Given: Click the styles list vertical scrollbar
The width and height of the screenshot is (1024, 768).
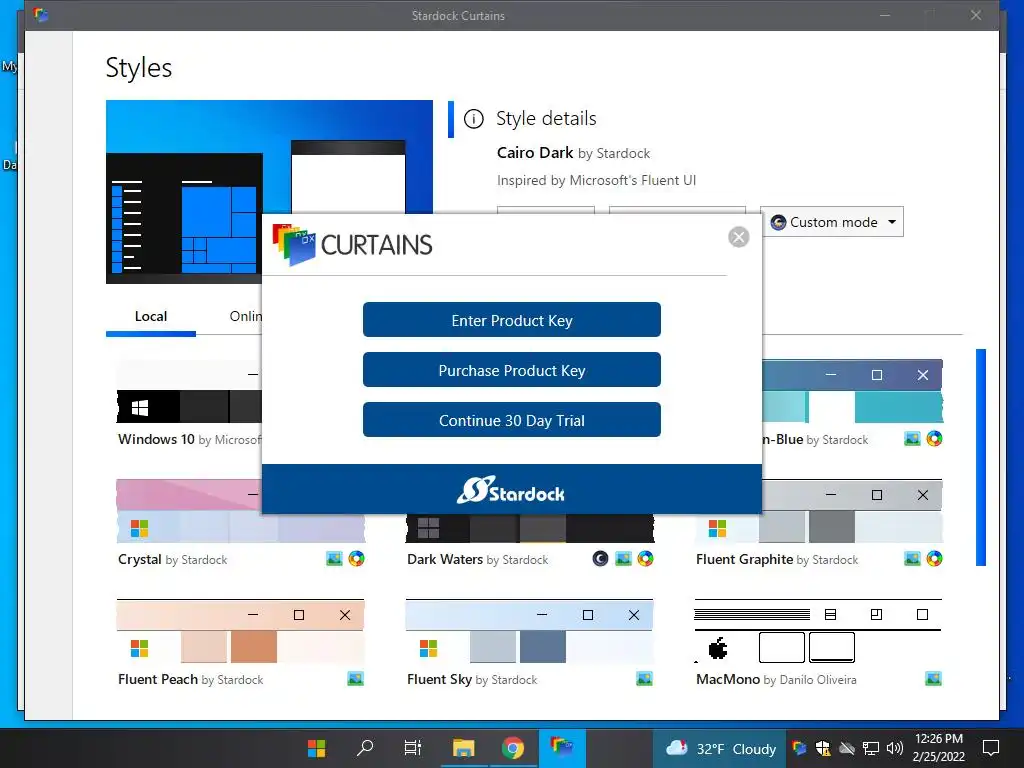Looking at the screenshot, I should [x=981, y=457].
